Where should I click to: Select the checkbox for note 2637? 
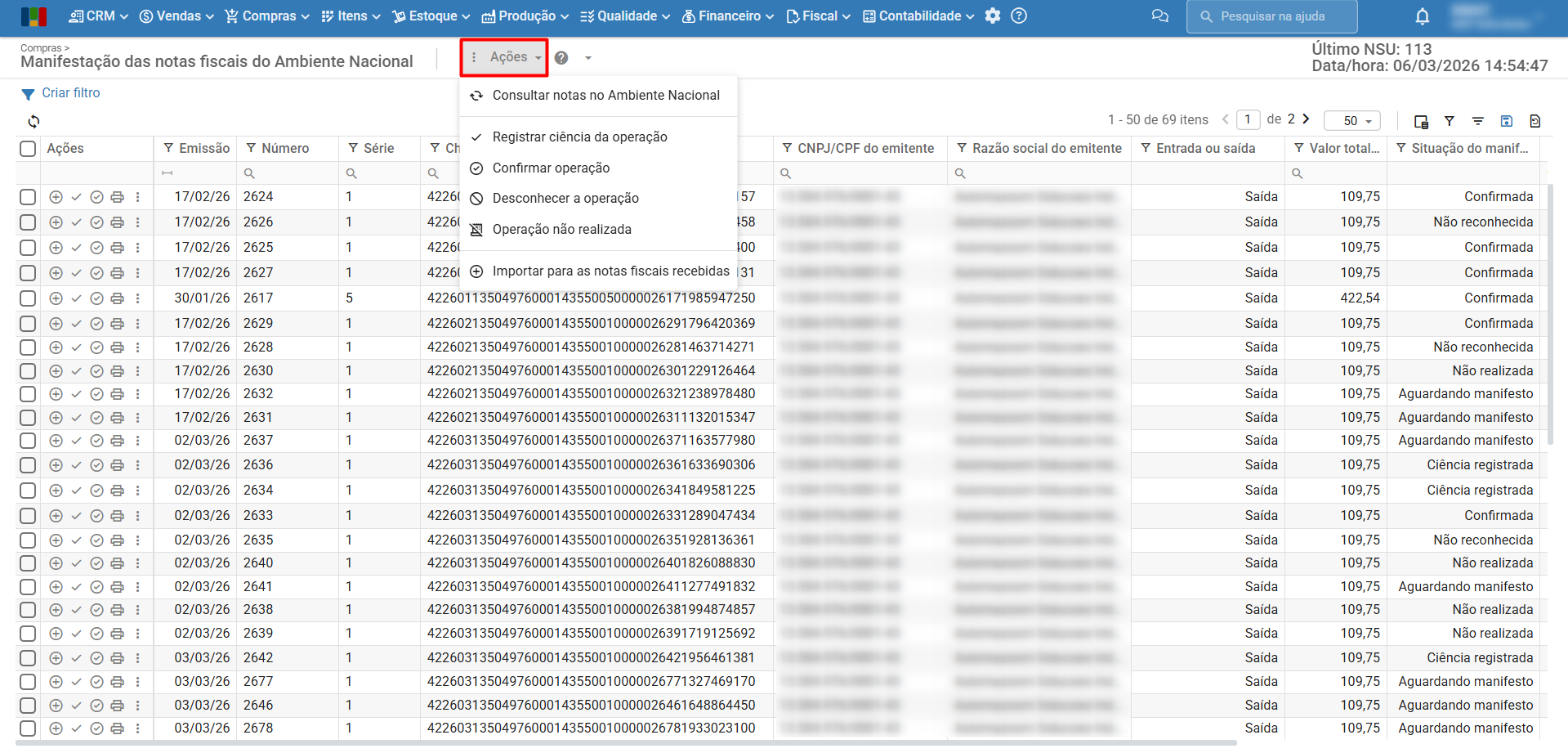[28, 441]
